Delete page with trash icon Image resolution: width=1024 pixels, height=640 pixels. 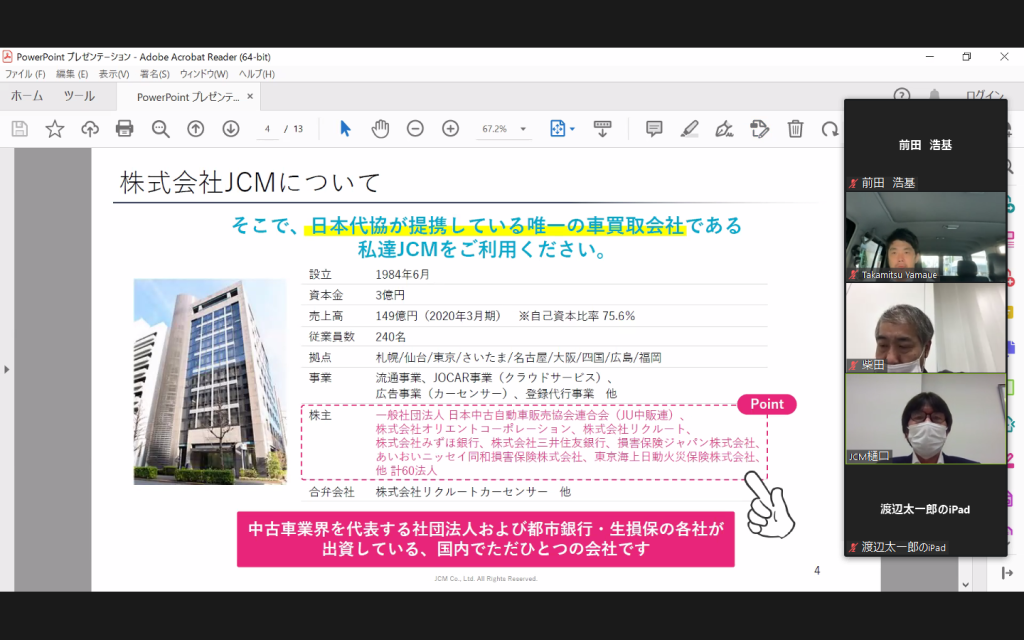(x=795, y=129)
